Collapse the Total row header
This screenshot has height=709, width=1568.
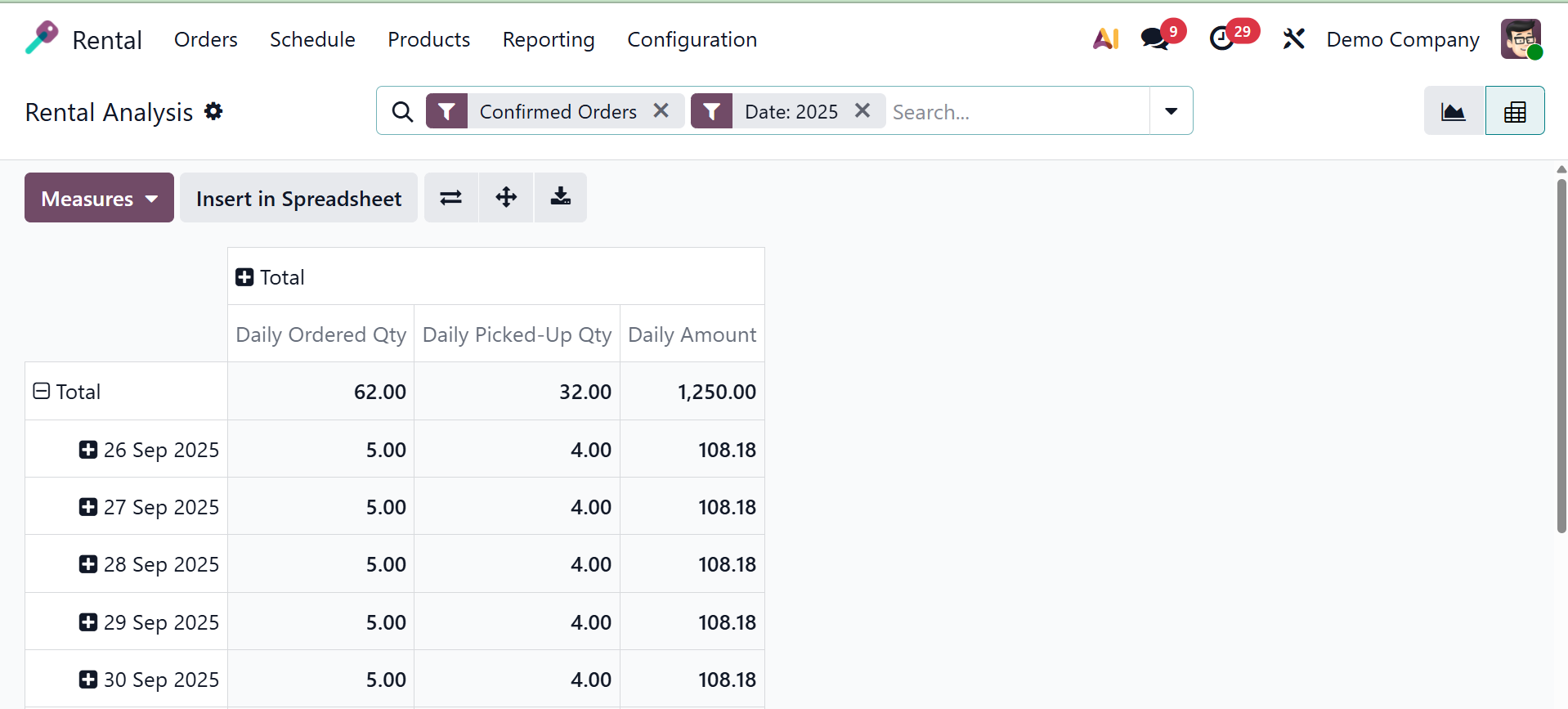coord(42,392)
